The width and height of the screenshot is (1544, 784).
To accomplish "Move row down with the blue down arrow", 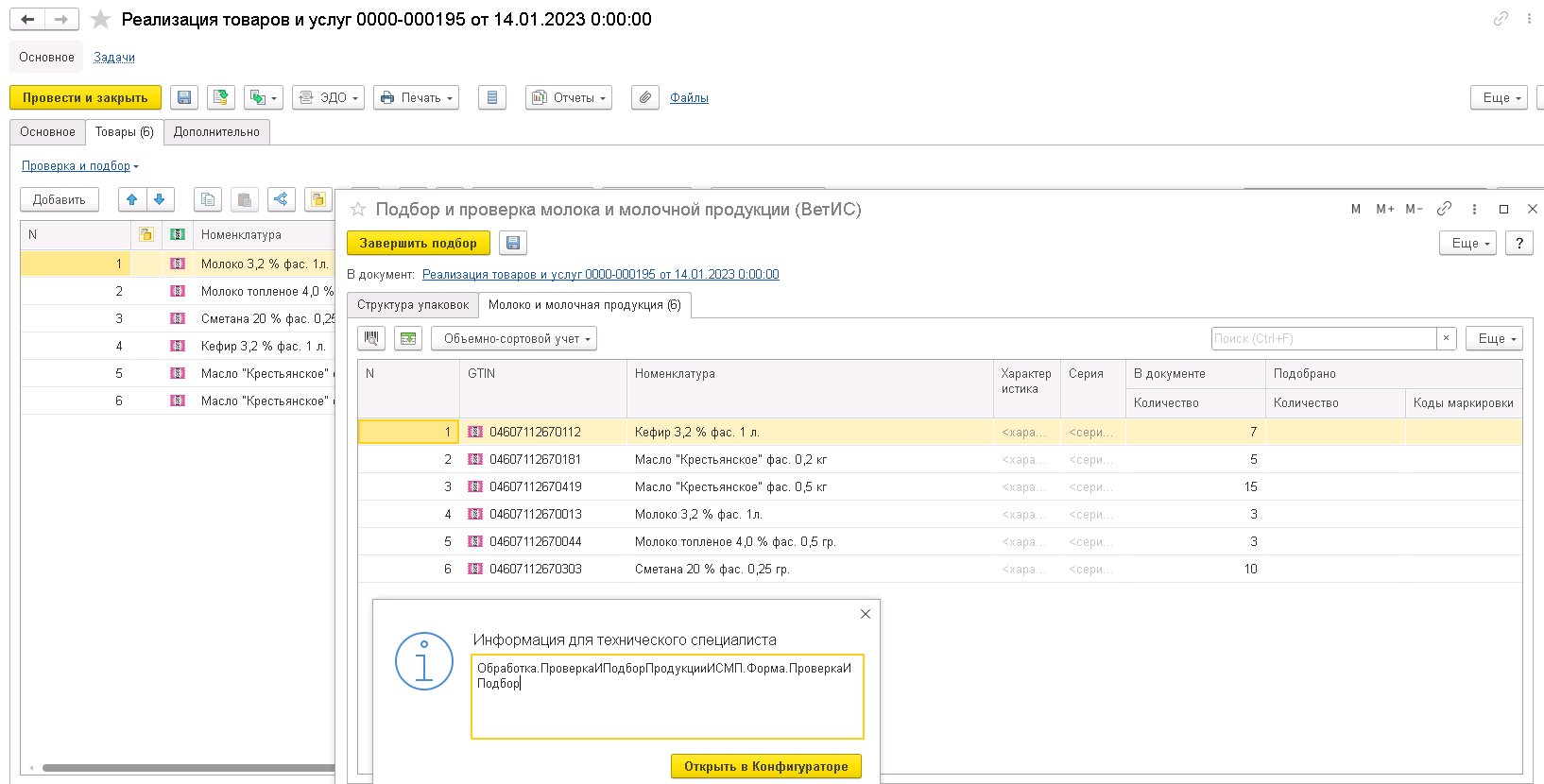I will (x=160, y=199).
